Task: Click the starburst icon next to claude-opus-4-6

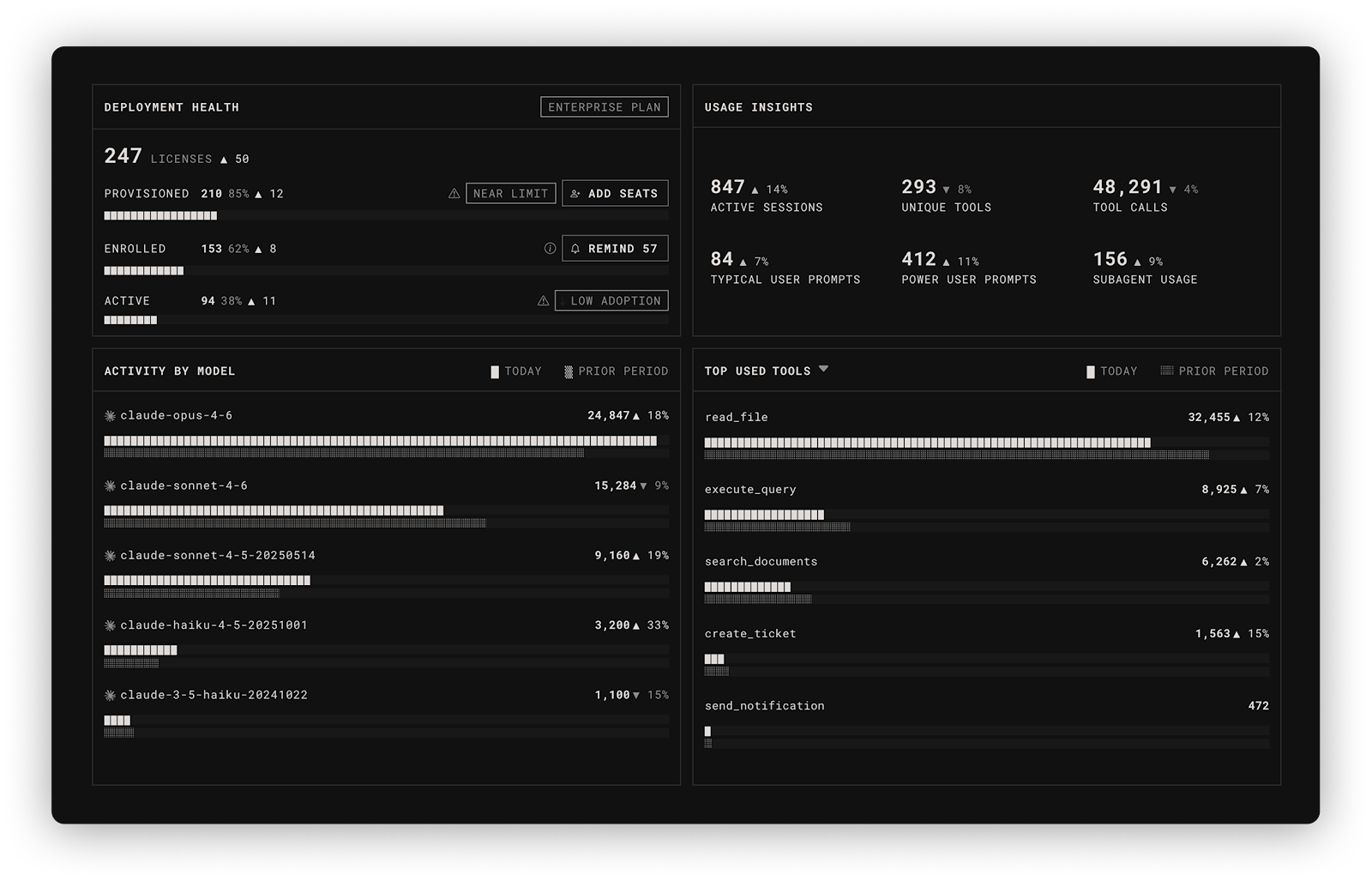Action: [x=110, y=416]
